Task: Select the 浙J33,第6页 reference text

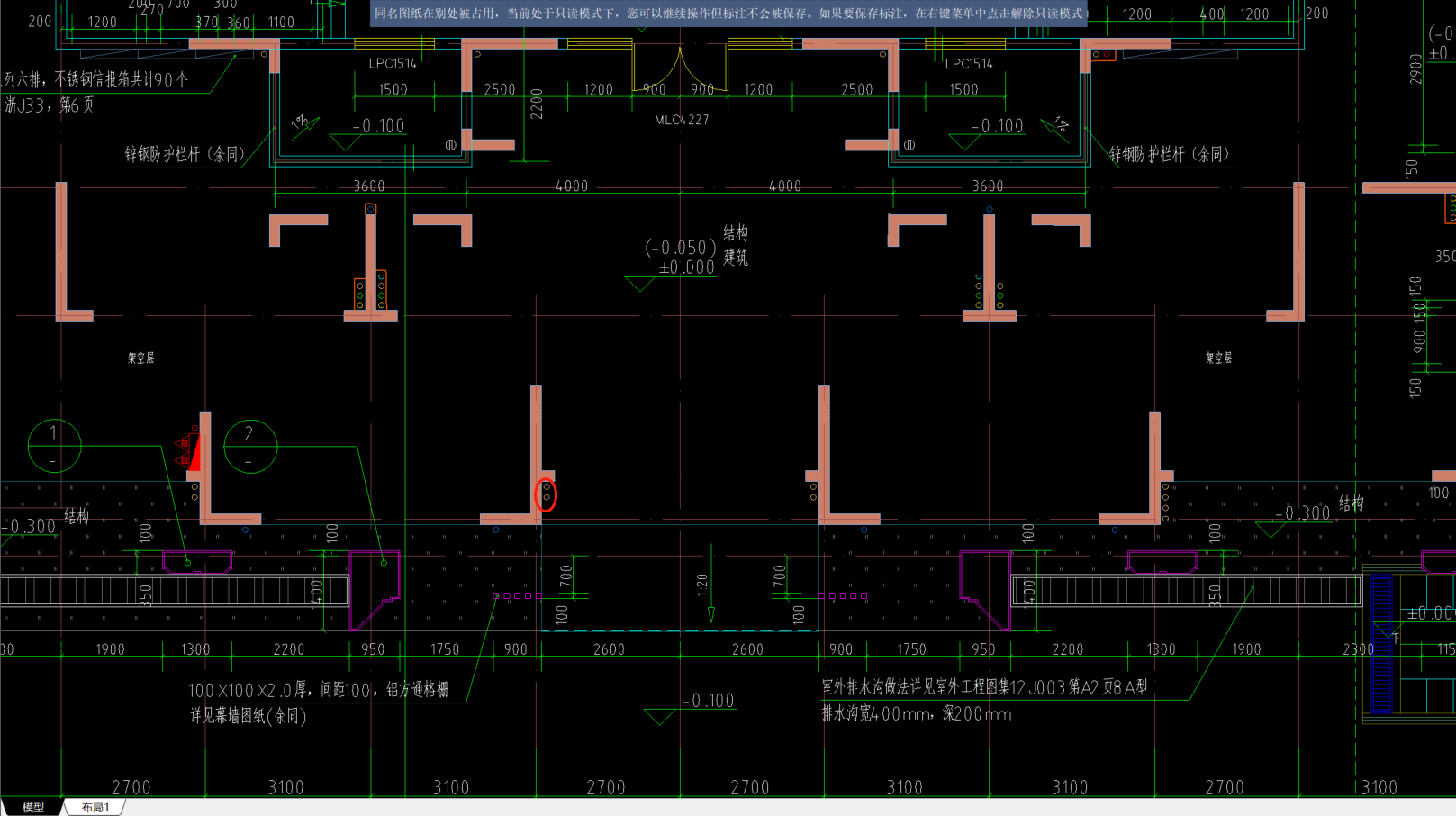Action: 49,105
